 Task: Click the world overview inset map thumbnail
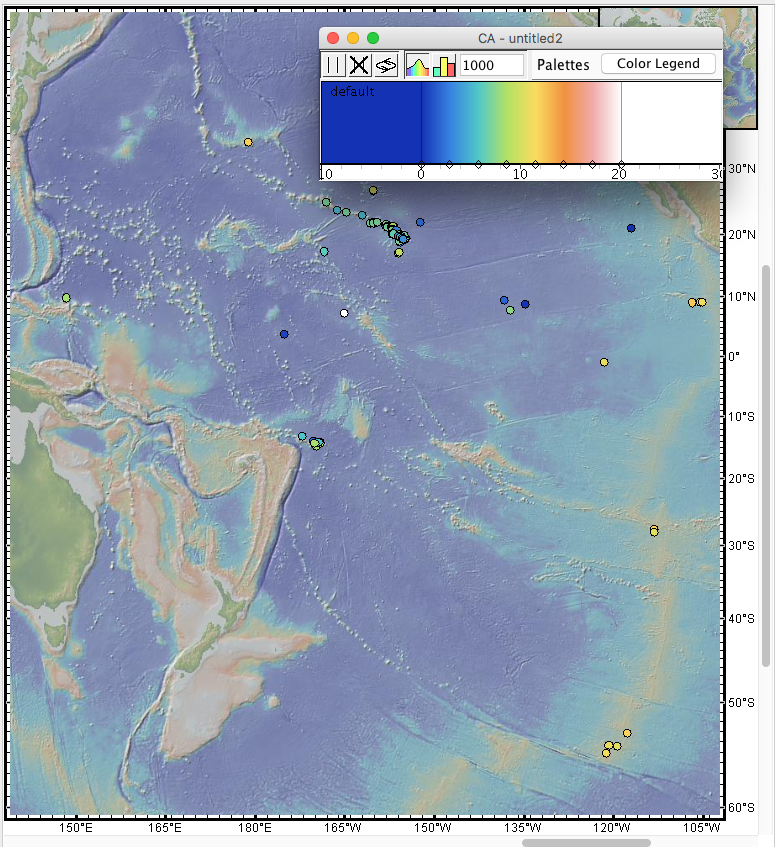(739, 68)
